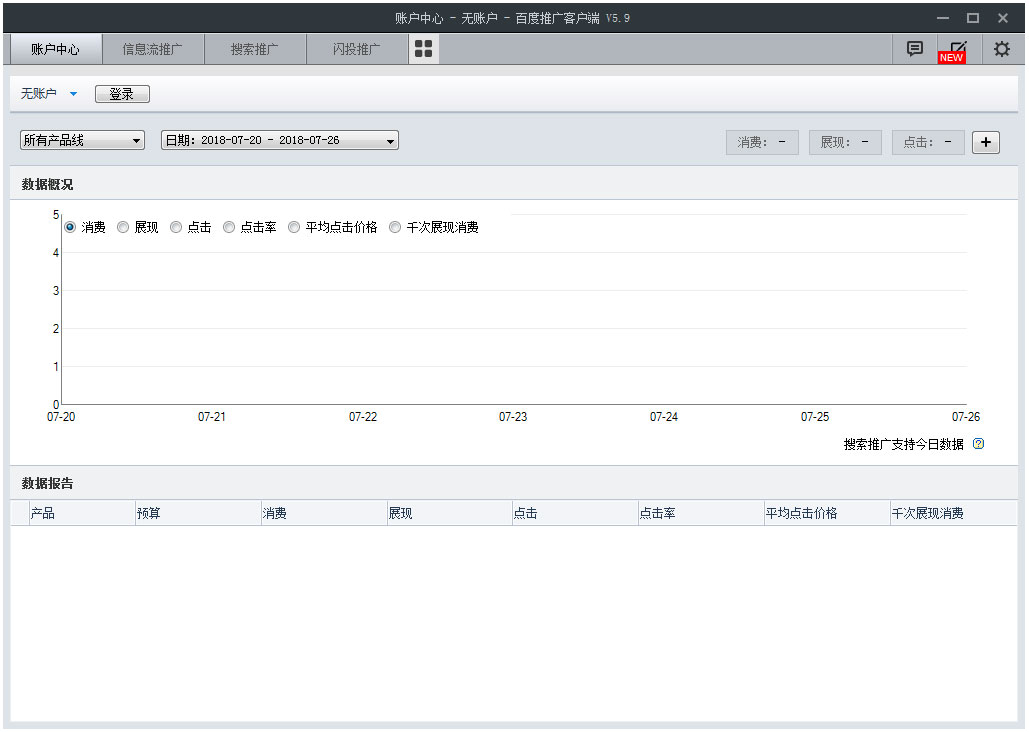Click the 07-20 date label on chart axis

click(x=61, y=417)
